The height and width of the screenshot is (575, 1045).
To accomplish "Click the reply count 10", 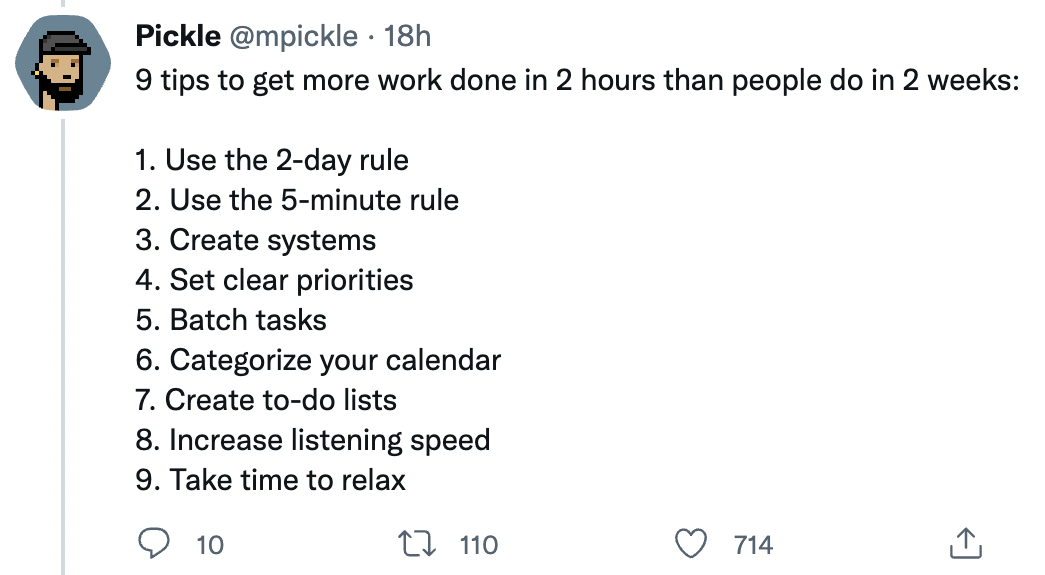I will (210, 545).
